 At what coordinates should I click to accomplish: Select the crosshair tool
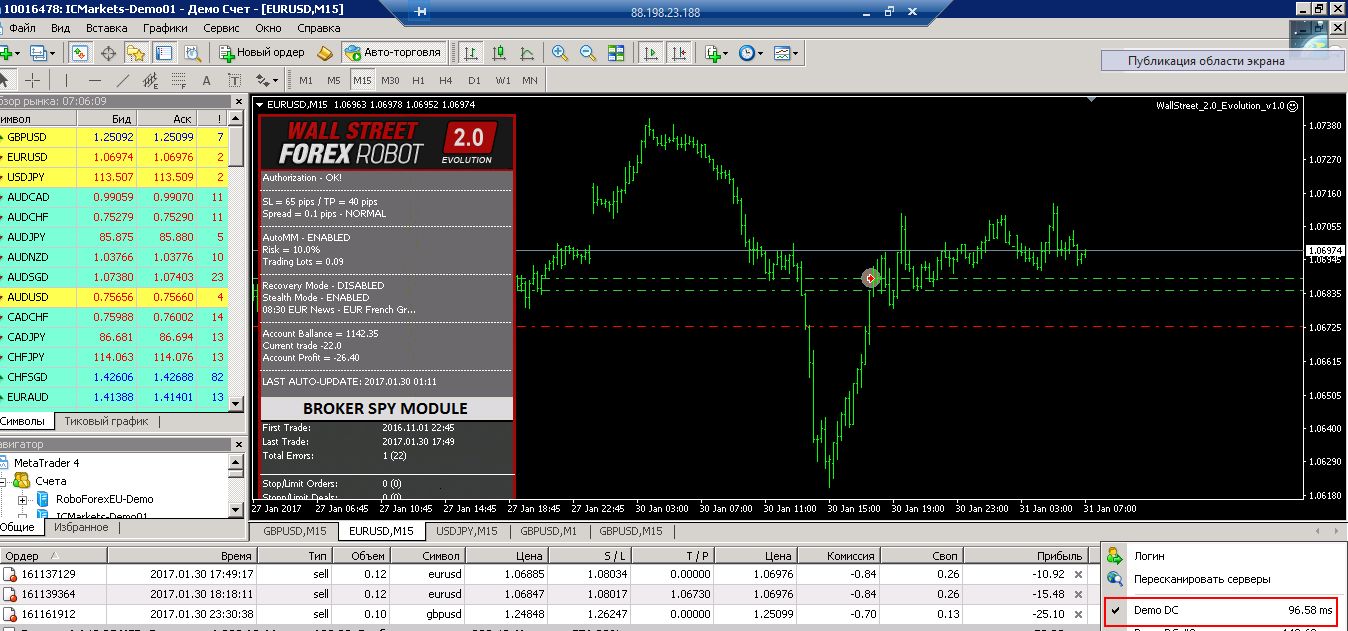coord(33,80)
